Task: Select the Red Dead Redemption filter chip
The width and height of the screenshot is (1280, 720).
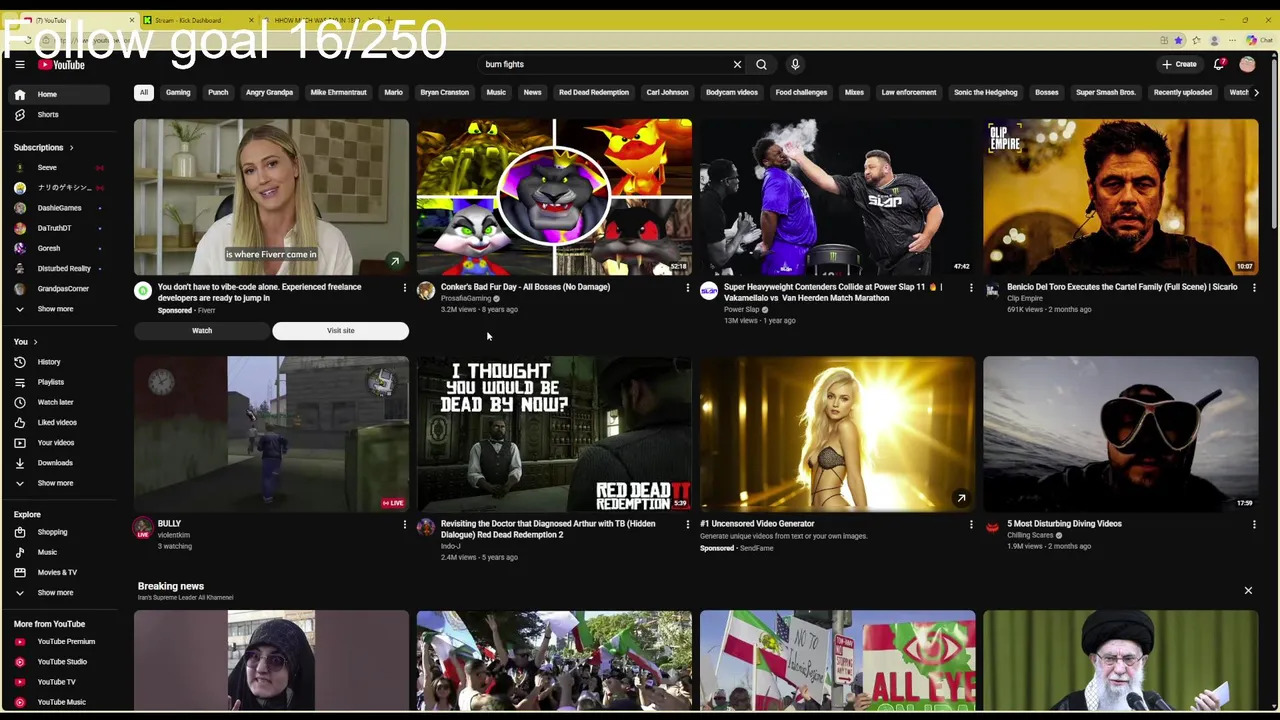Action: (594, 92)
